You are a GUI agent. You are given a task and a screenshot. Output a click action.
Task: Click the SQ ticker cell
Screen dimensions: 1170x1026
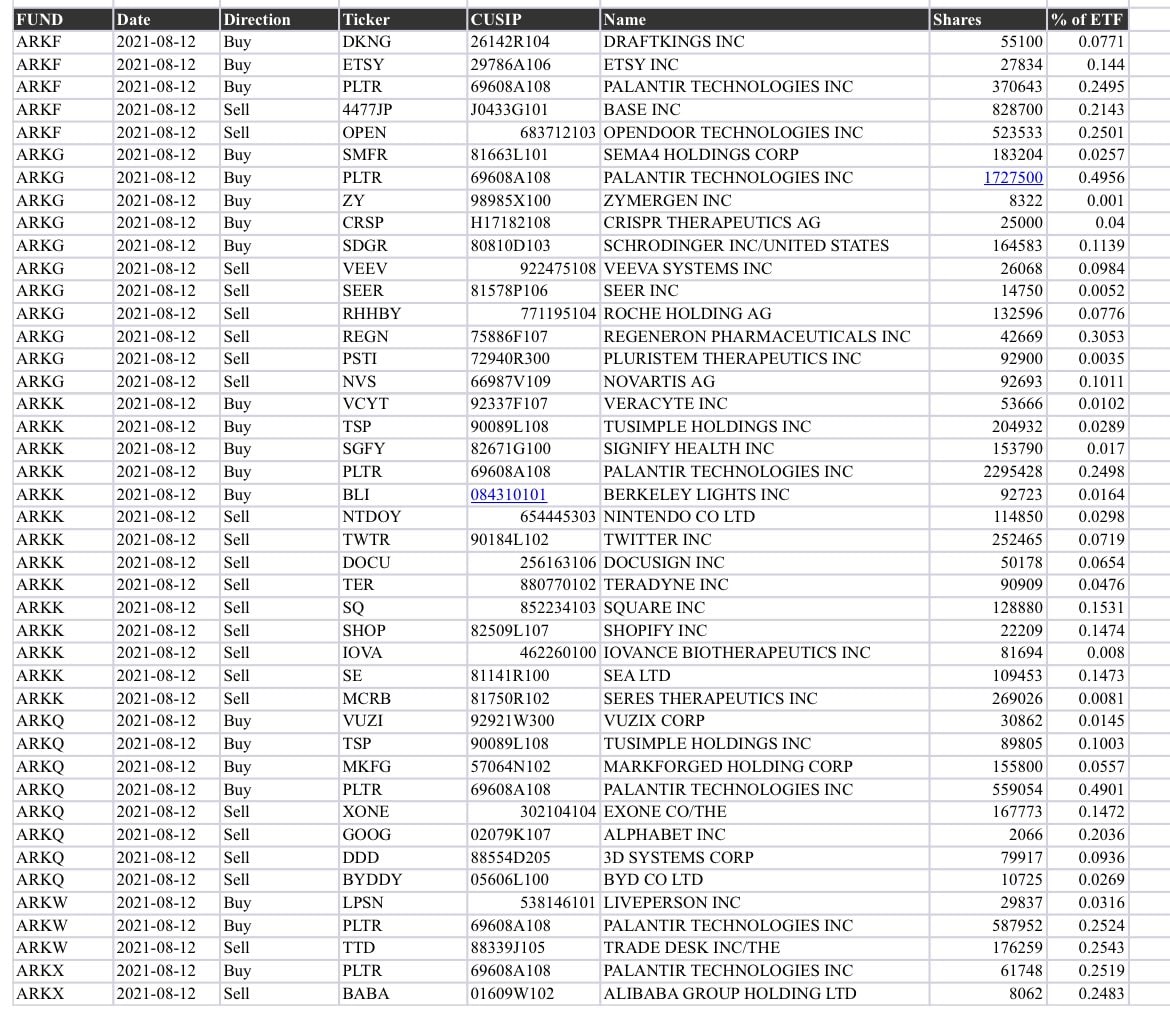point(403,607)
